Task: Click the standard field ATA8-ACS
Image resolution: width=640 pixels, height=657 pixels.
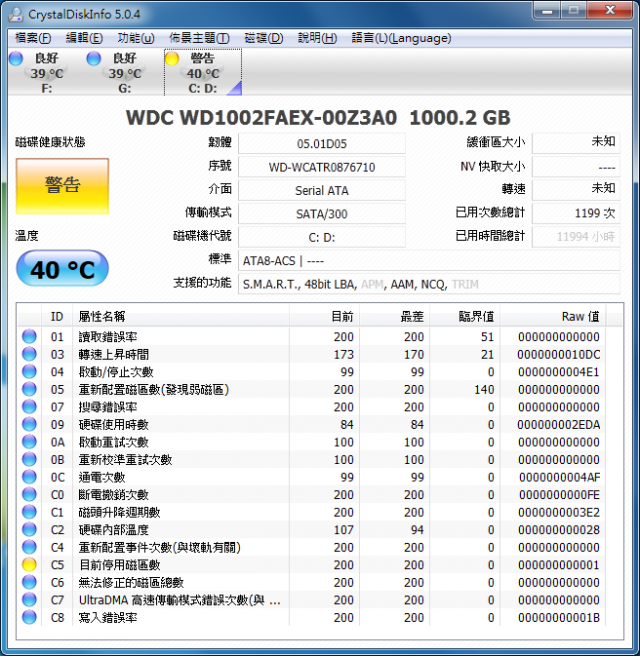Action: [x=429, y=261]
